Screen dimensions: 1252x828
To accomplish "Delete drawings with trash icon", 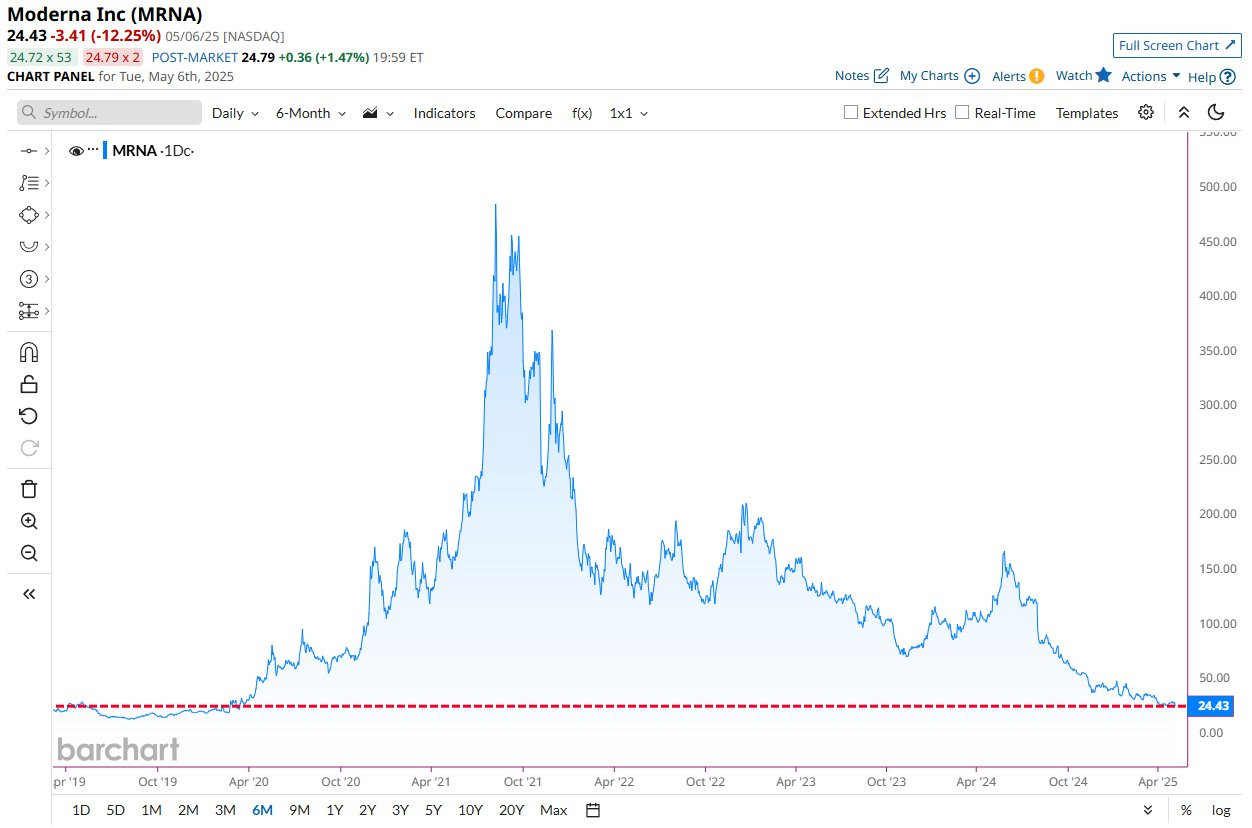I will 29,489.
